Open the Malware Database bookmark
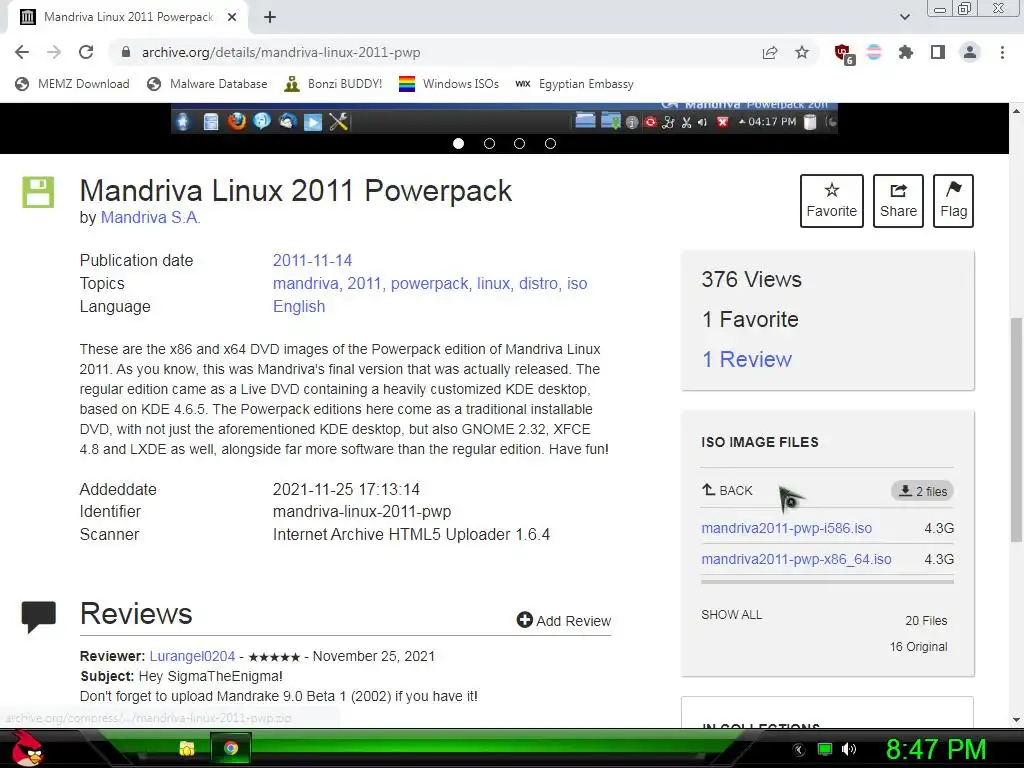This screenshot has height=768, width=1024. (x=208, y=84)
